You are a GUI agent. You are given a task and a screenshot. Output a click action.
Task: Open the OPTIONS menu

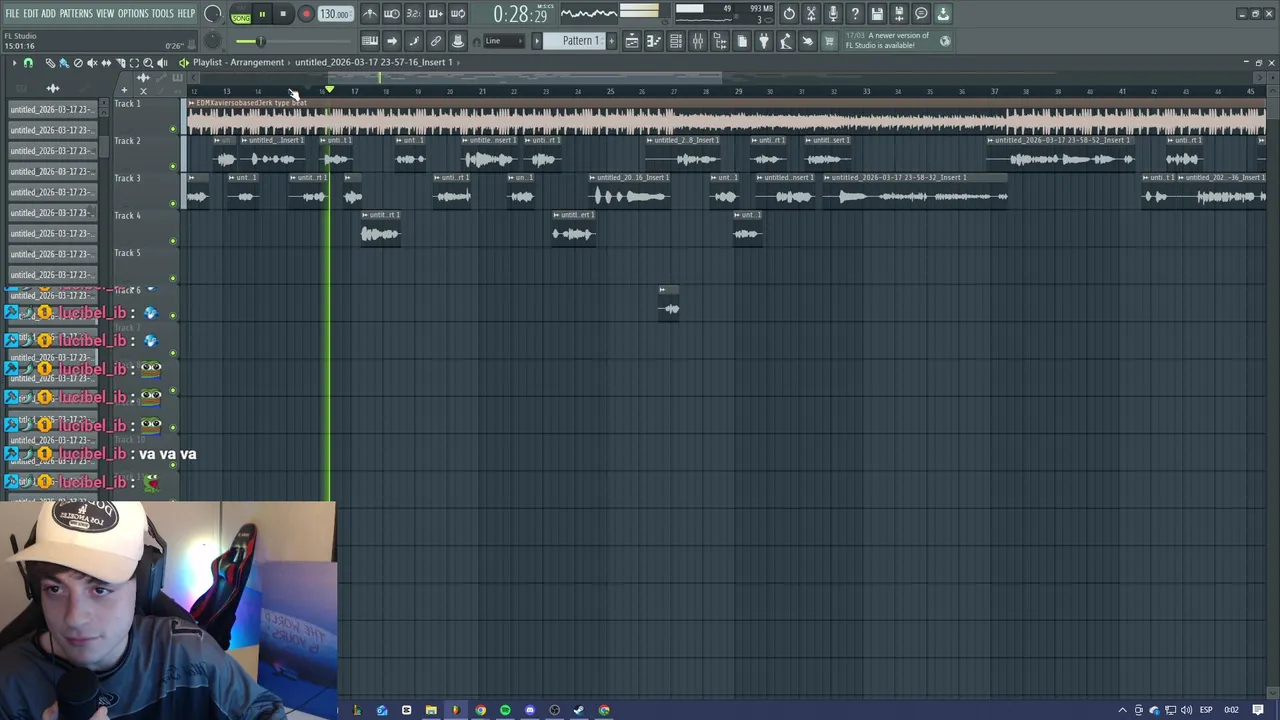[x=133, y=14]
